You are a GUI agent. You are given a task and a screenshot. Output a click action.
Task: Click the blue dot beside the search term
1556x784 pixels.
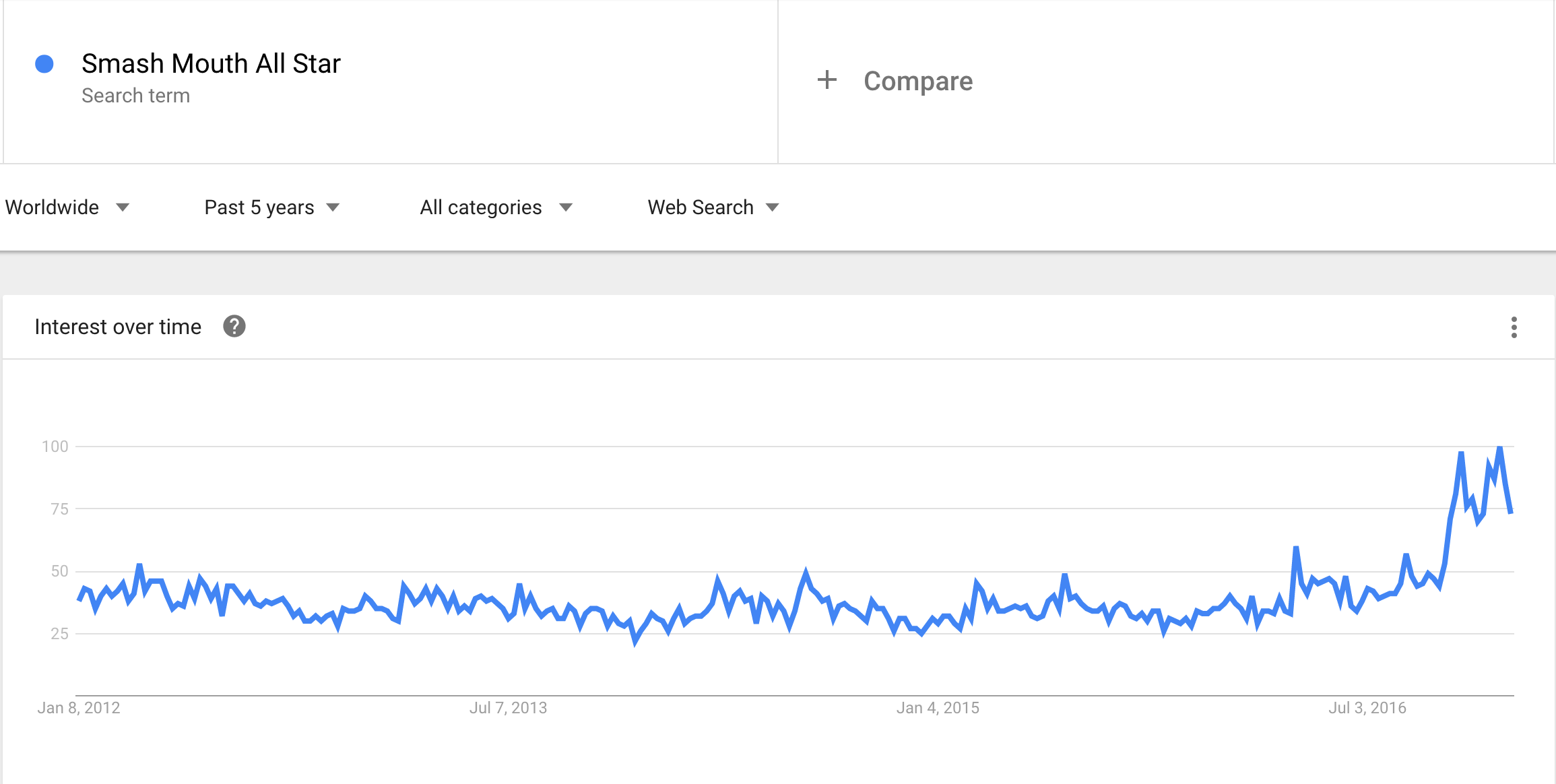coord(44,64)
